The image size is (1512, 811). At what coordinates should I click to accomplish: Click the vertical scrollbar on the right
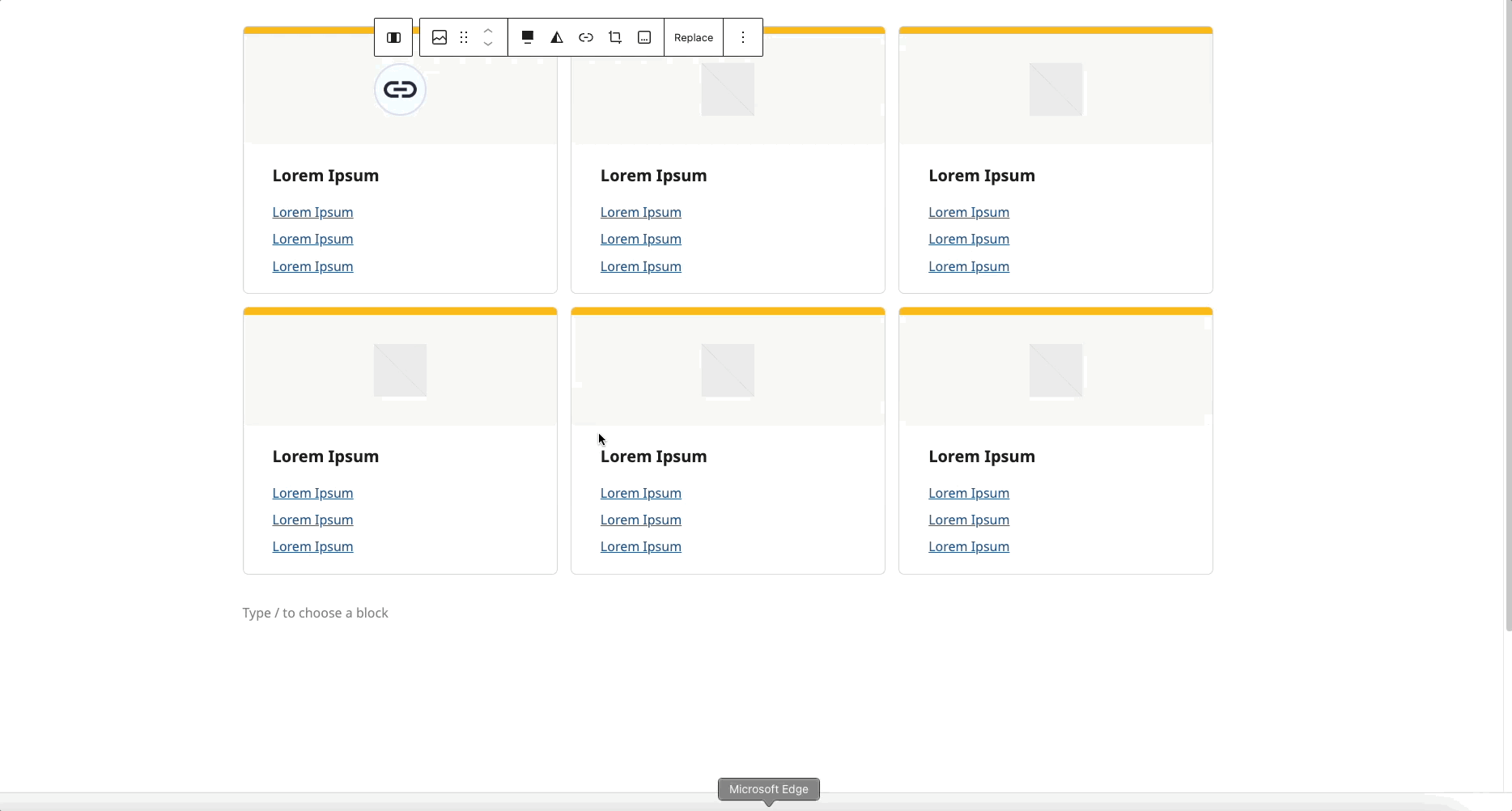coord(1508,316)
